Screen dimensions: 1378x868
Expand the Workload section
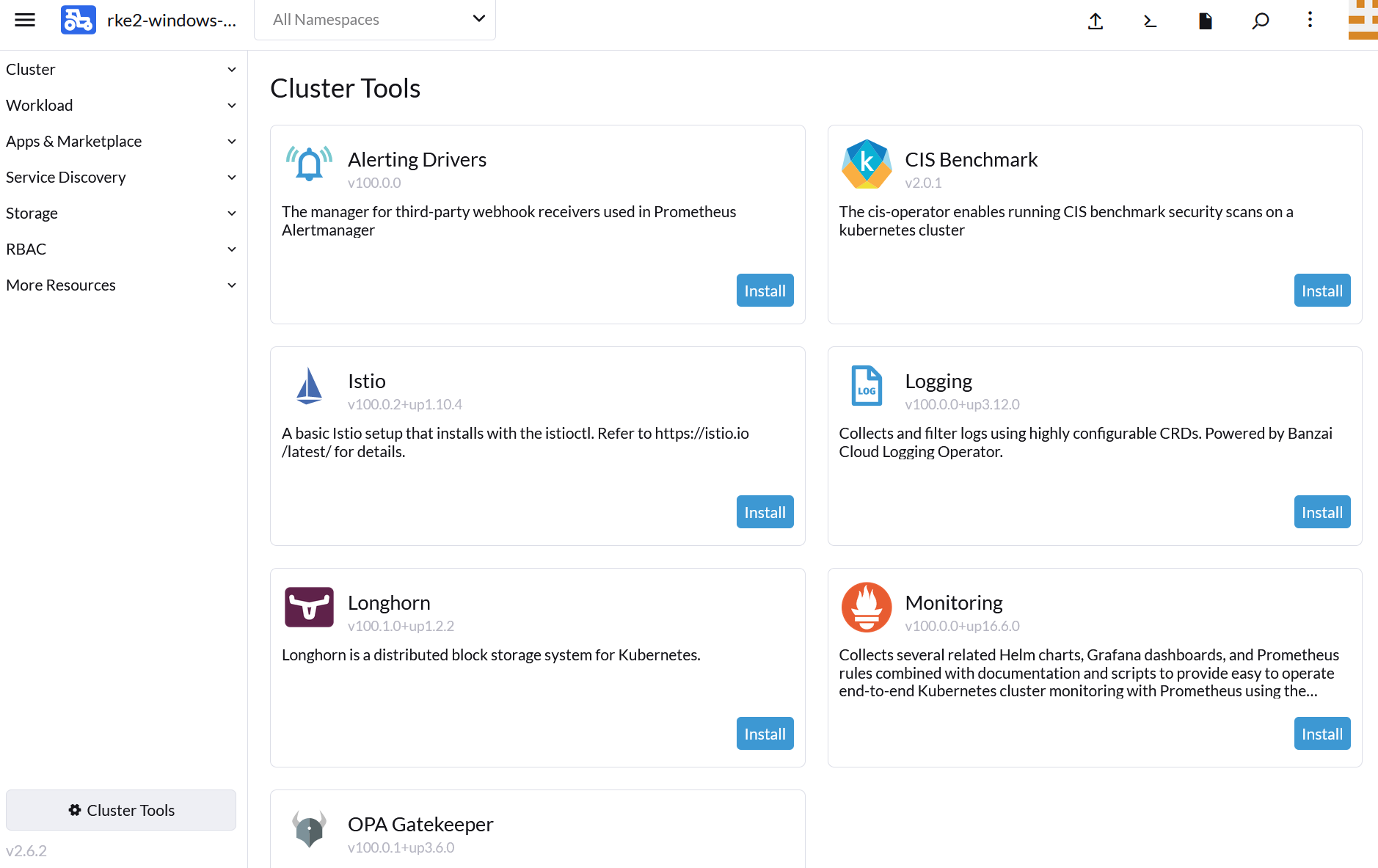[40, 105]
